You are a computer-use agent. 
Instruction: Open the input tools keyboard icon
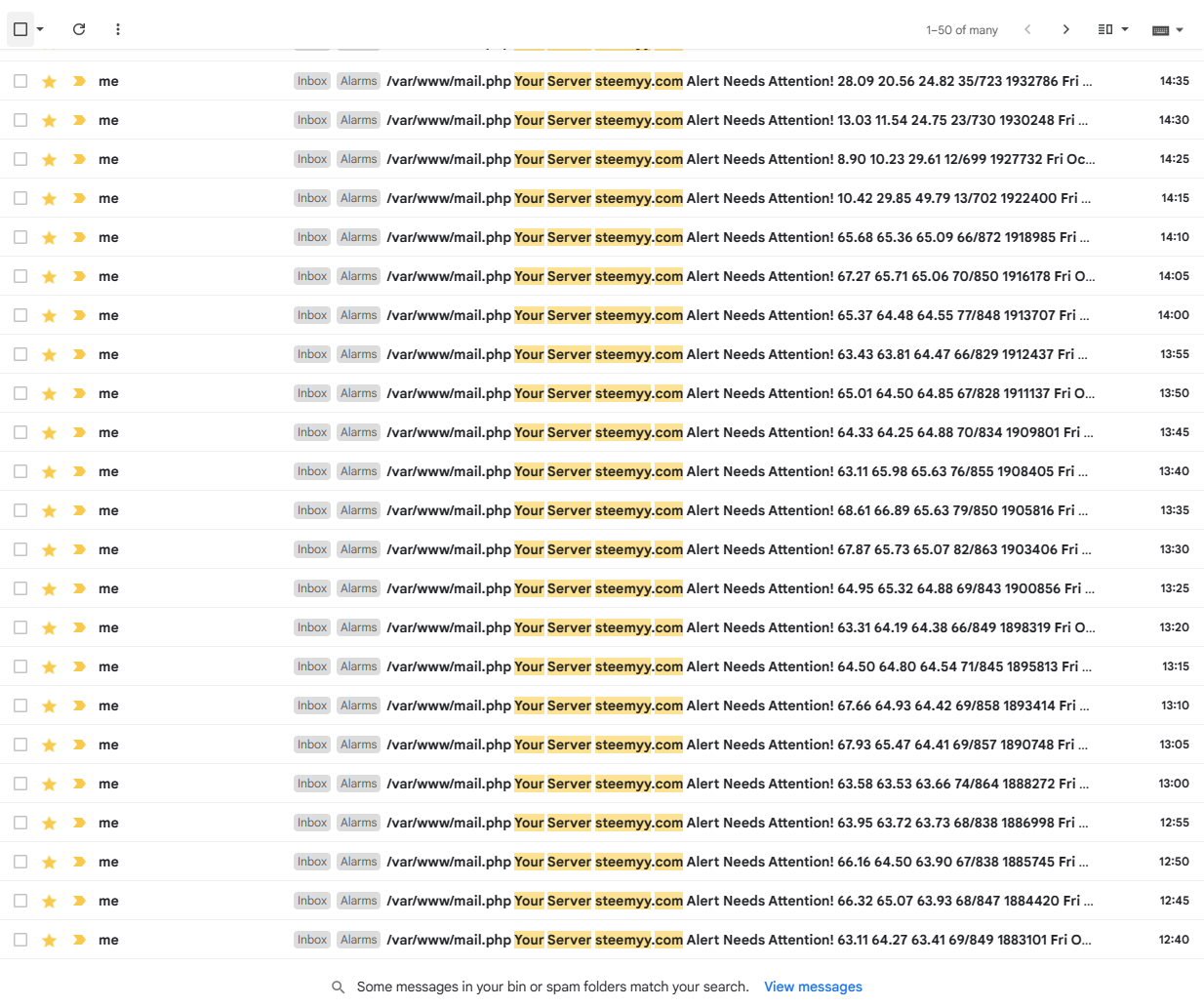(1160, 30)
